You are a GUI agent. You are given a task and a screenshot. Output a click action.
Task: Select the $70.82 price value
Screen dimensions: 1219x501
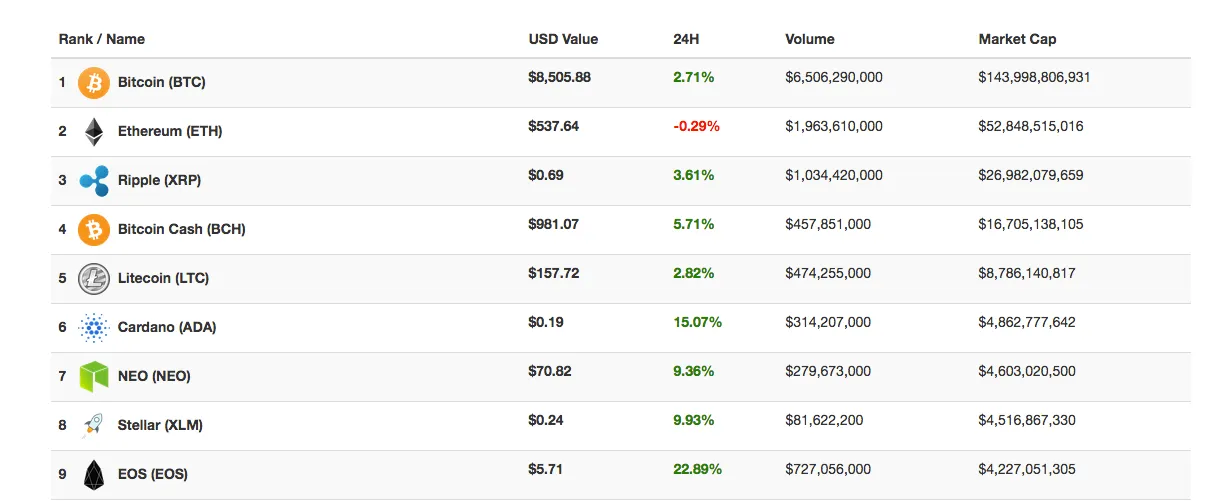click(x=550, y=371)
